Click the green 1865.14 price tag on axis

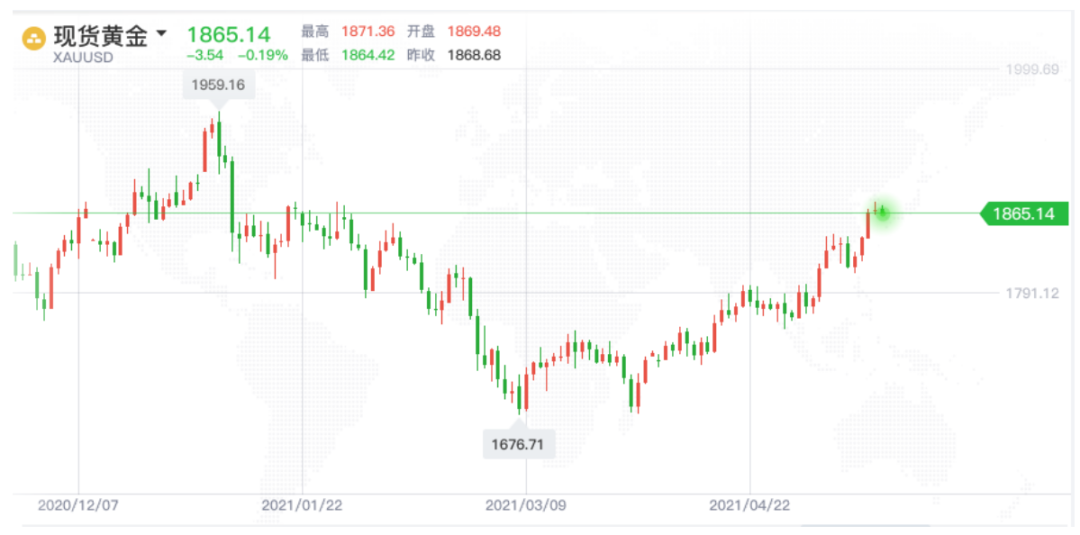pyautogui.click(x=1023, y=213)
